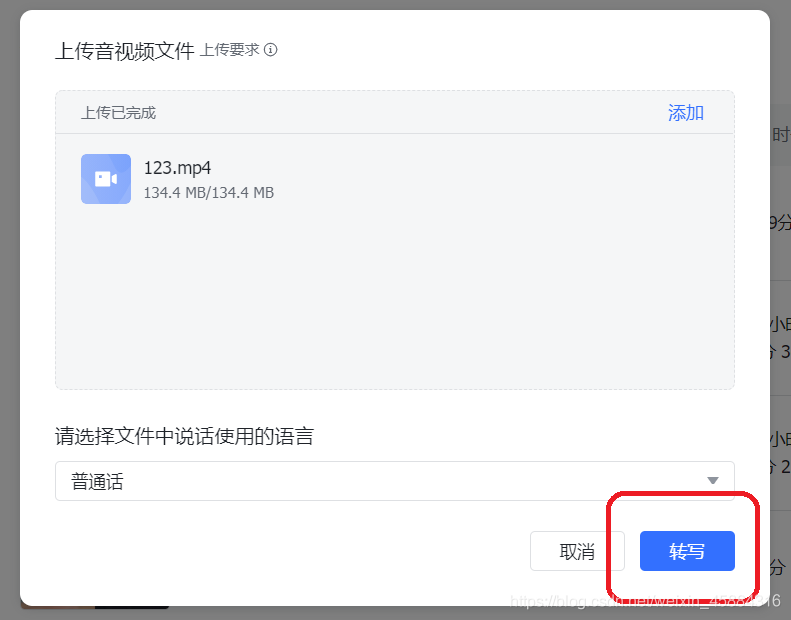Click the 转写 transcribe button

(687, 551)
